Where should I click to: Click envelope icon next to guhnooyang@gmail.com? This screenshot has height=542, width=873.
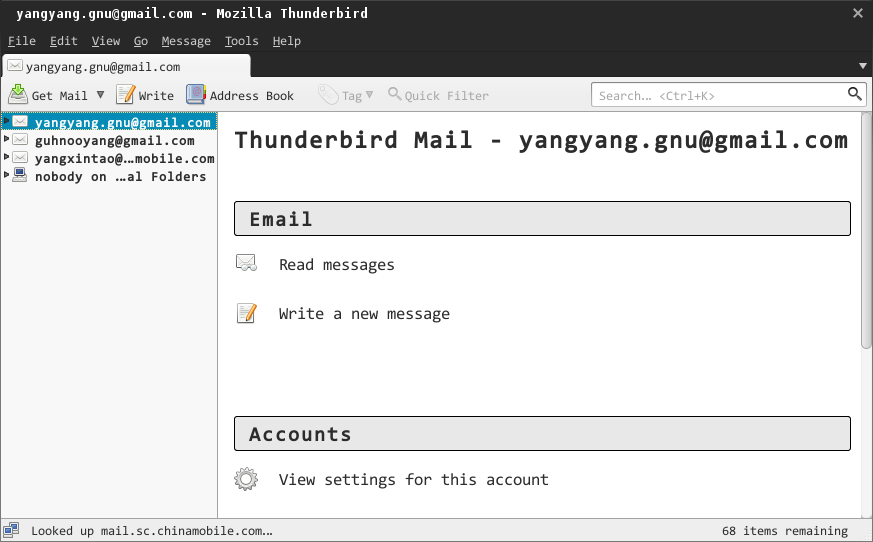(x=20, y=139)
